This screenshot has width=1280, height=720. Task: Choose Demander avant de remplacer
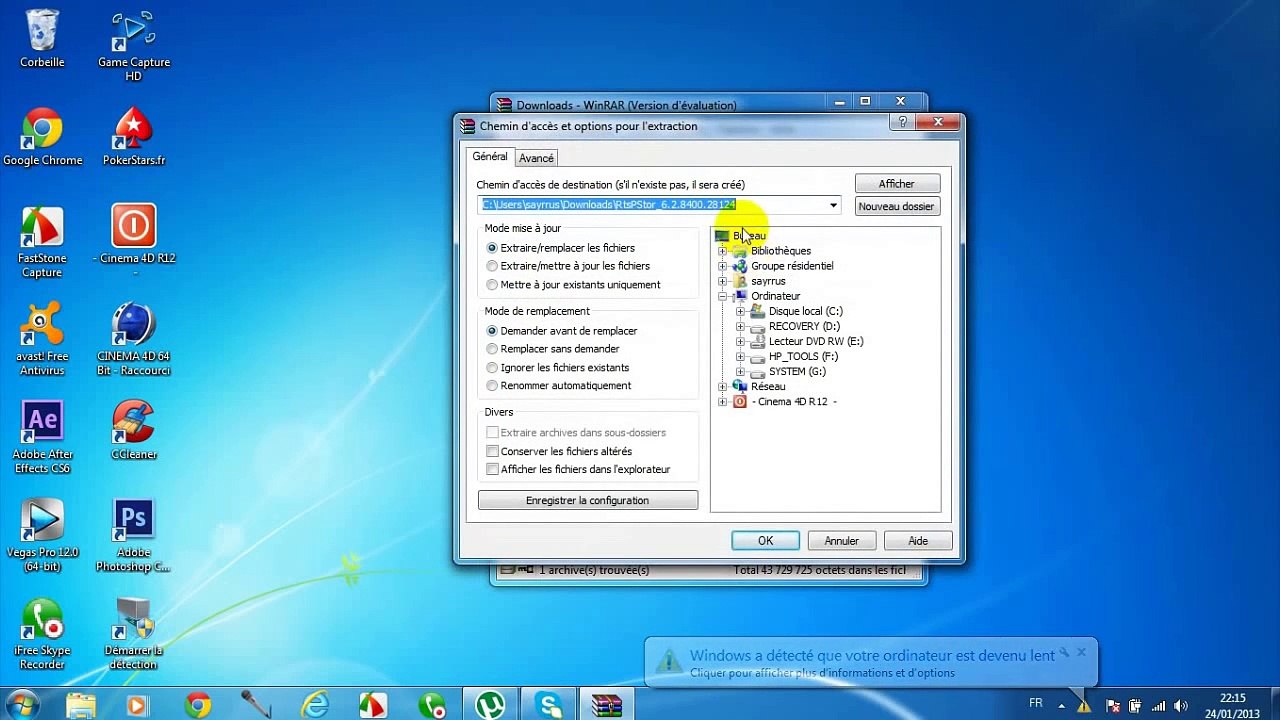coord(561,331)
